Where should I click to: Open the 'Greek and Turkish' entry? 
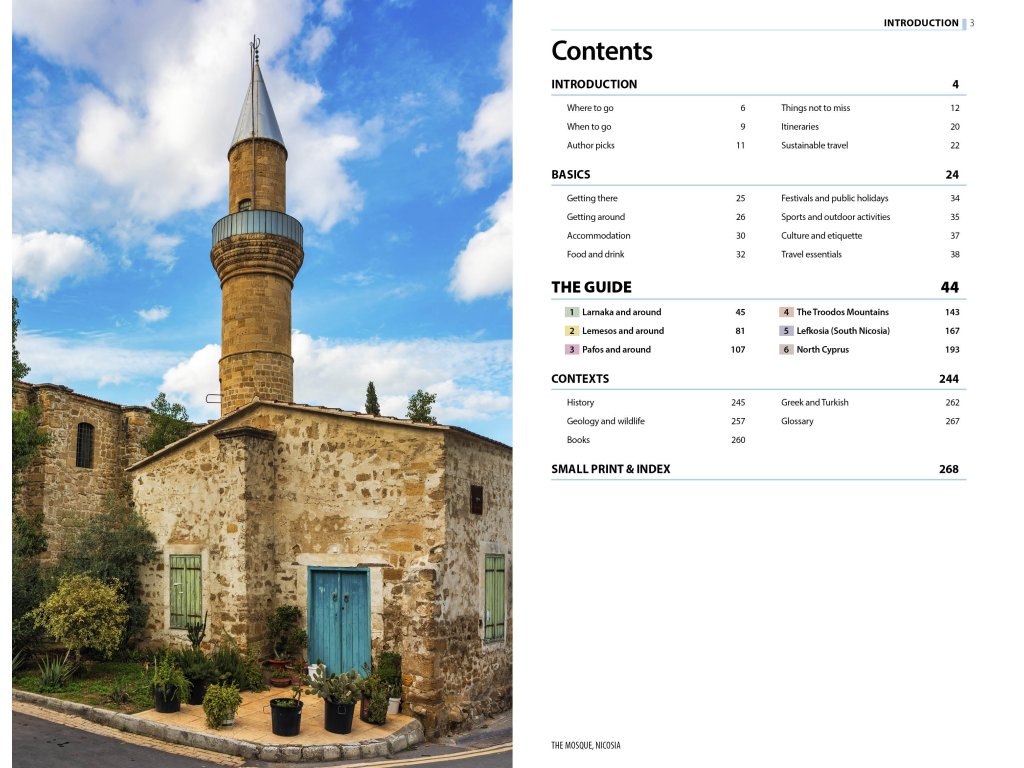(x=814, y=402)
